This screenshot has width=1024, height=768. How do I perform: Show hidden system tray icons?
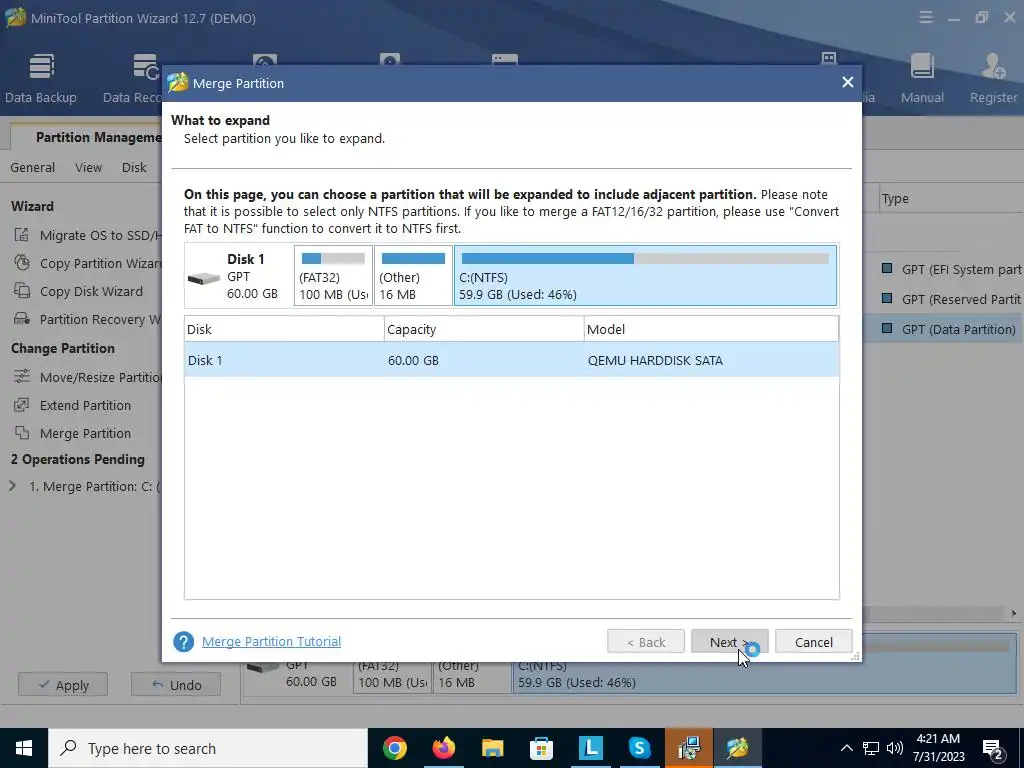[846, 748]
